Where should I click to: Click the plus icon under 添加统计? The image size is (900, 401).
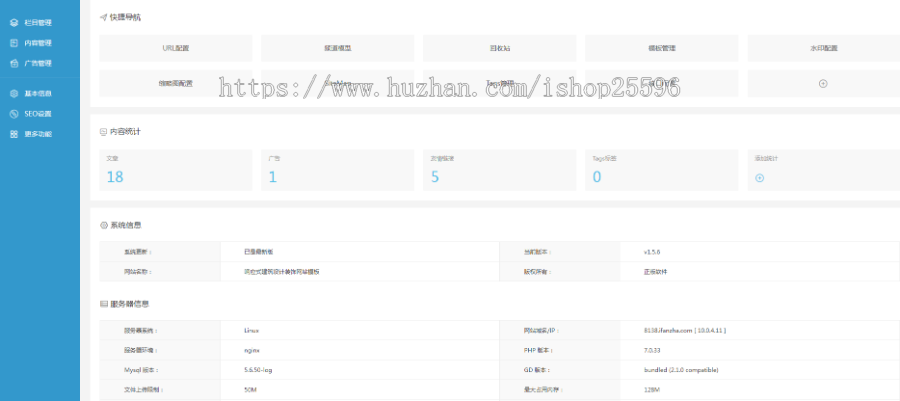(759, 178)
